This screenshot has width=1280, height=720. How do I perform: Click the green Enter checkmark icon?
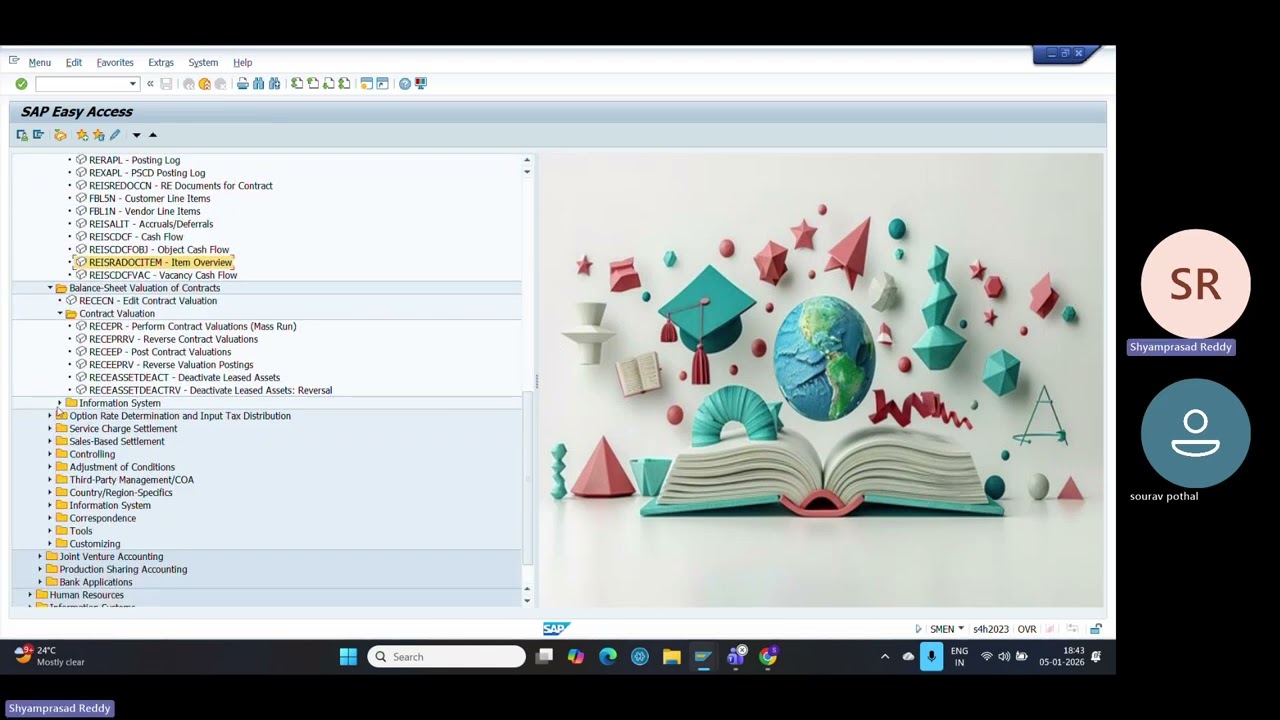21,84
